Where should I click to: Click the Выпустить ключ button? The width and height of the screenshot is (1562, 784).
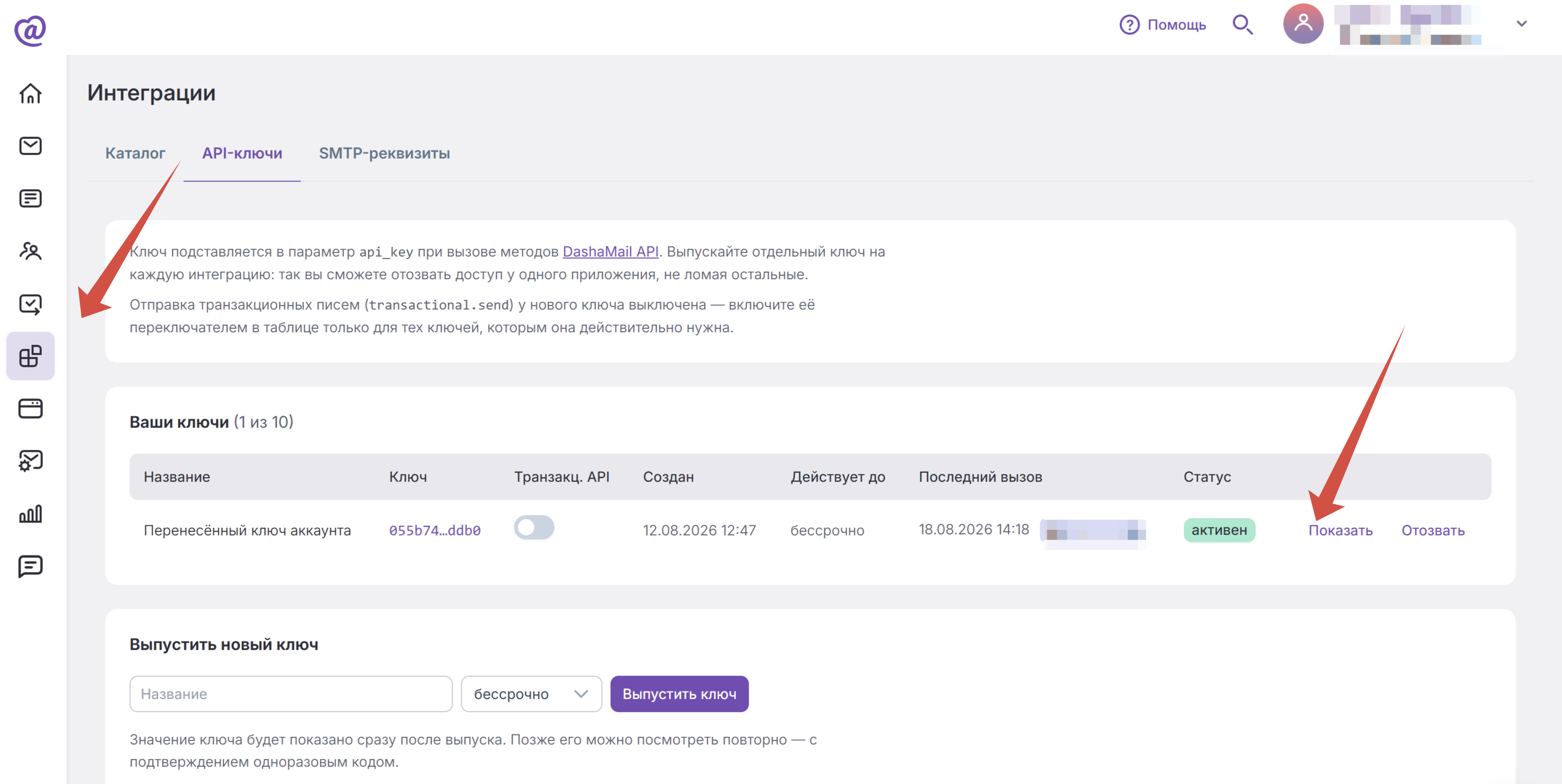coord(679,694)
